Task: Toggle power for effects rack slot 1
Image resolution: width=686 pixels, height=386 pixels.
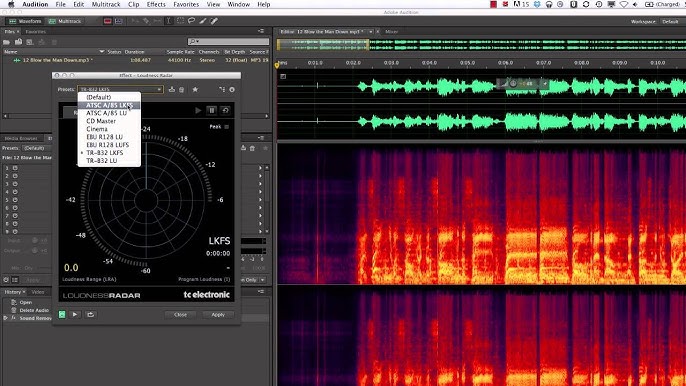Action: pos(15,168)
